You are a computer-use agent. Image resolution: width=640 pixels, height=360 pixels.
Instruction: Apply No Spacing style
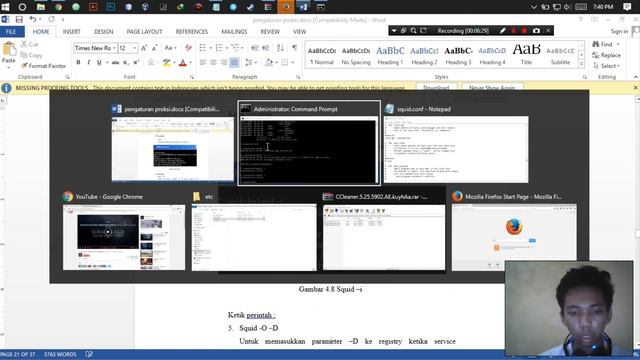tap(356, 55)
